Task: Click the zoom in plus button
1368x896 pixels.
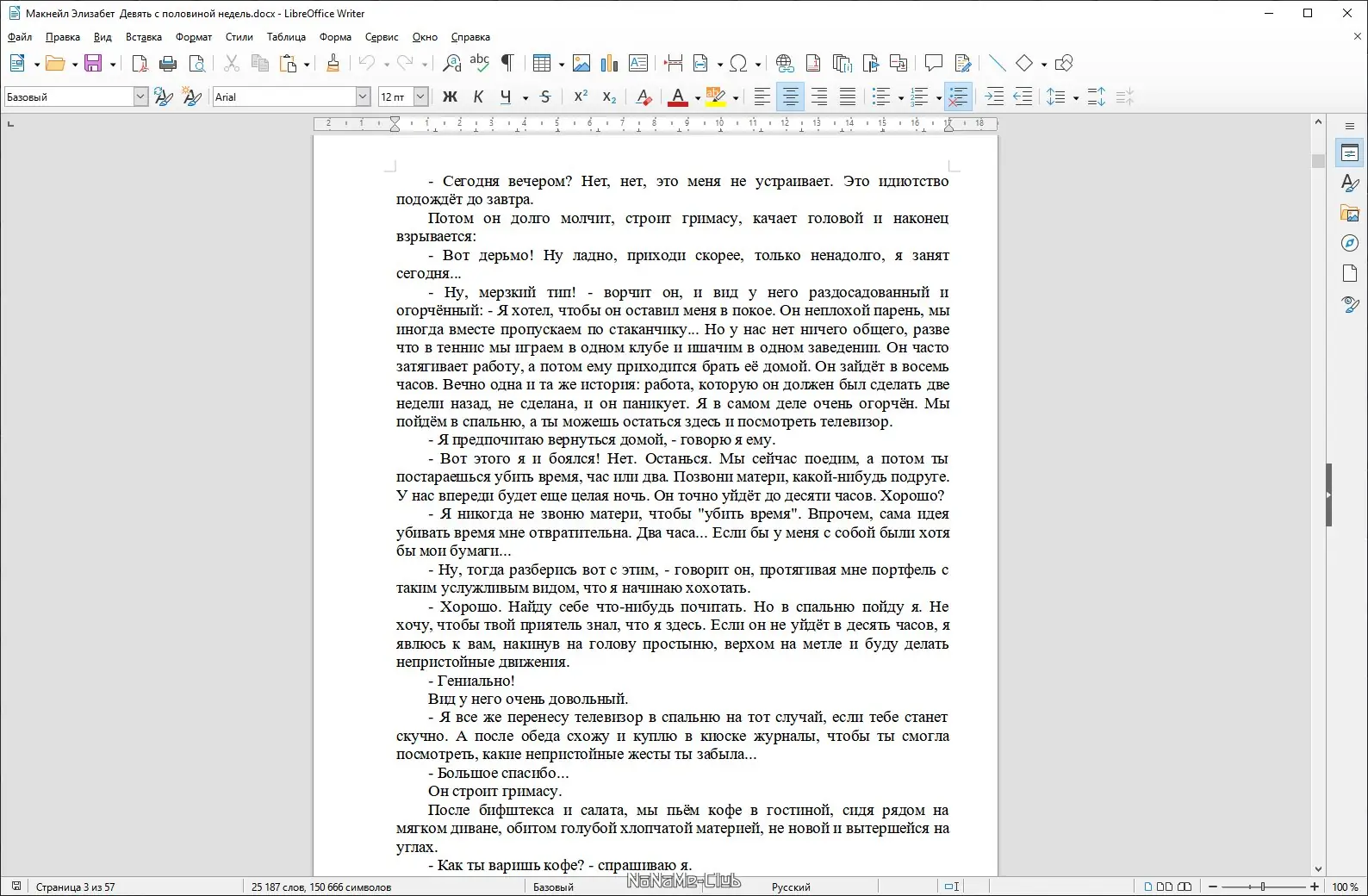Action: point(1315,887)
